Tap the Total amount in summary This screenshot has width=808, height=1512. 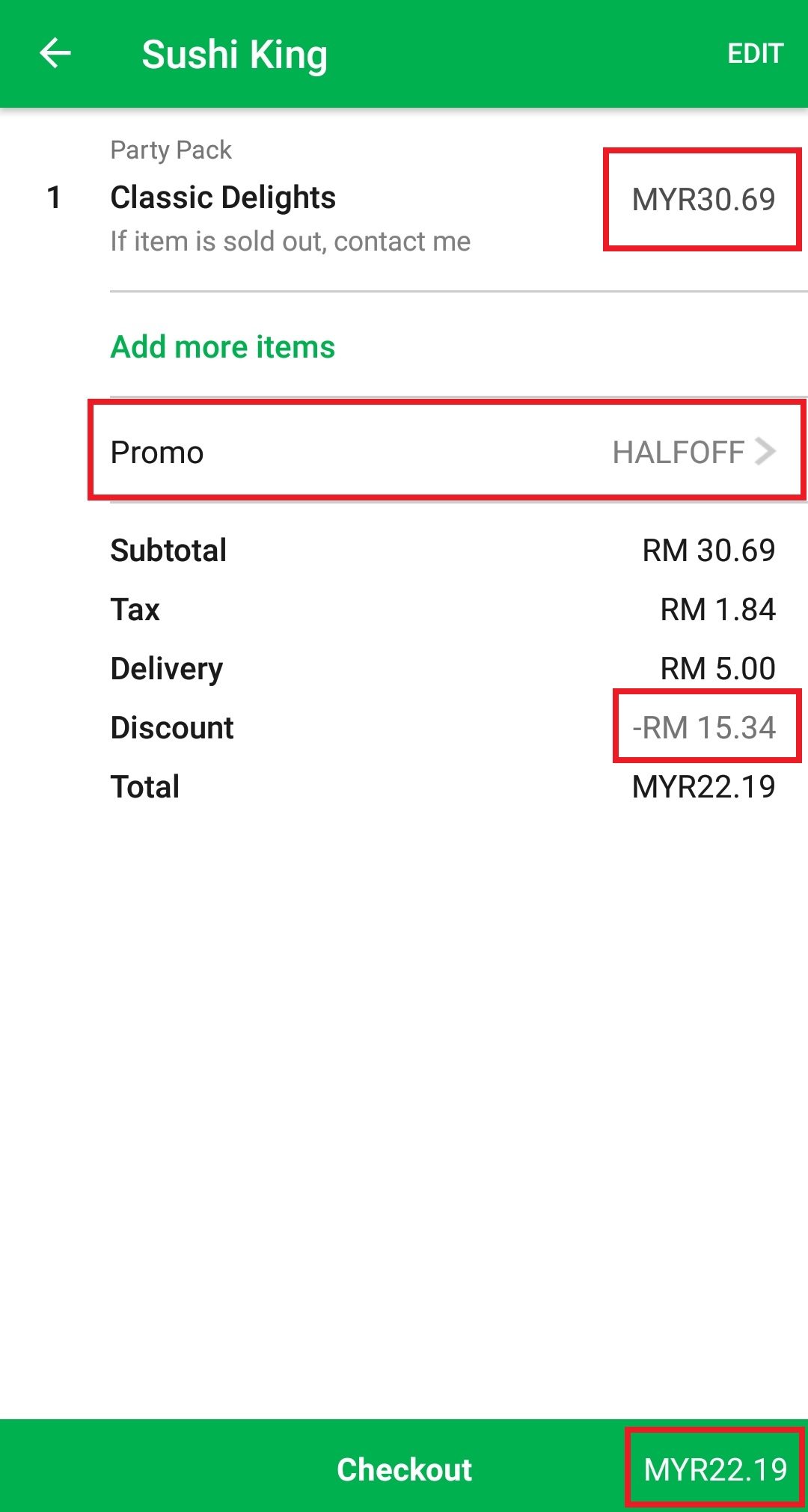[703, 787]
